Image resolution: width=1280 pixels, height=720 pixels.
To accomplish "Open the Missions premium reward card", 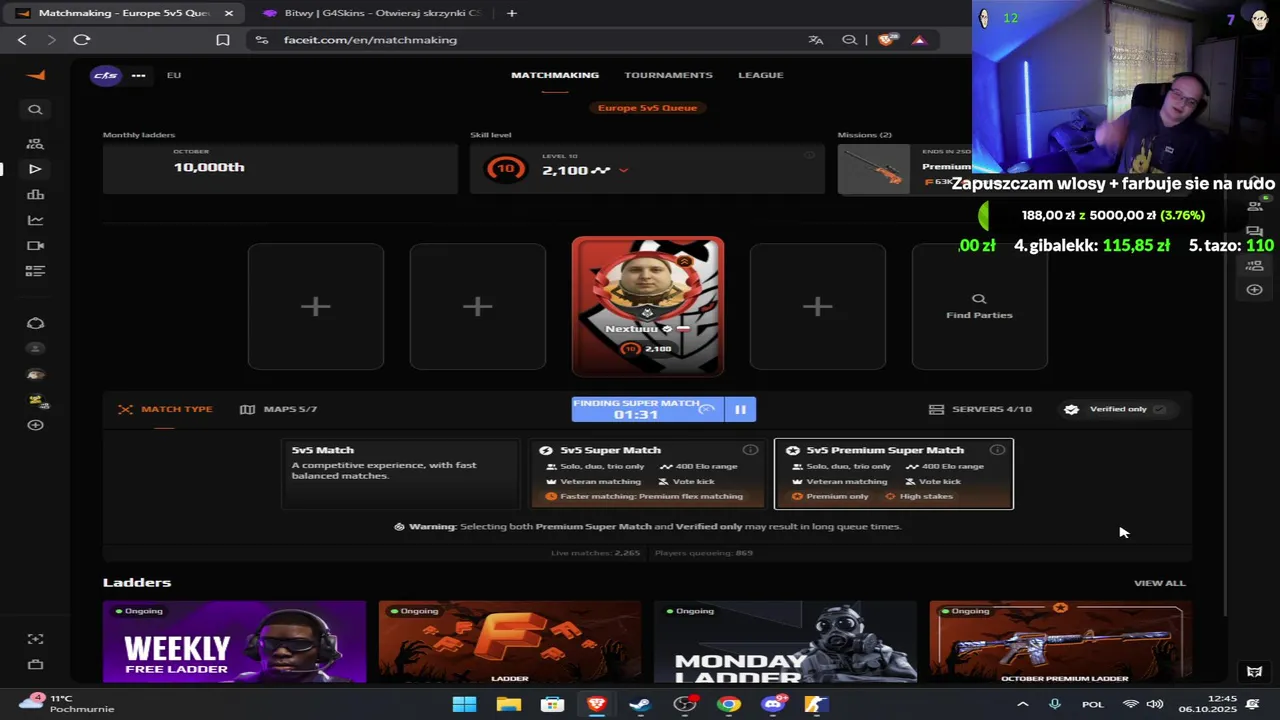I will coord(905,169).
